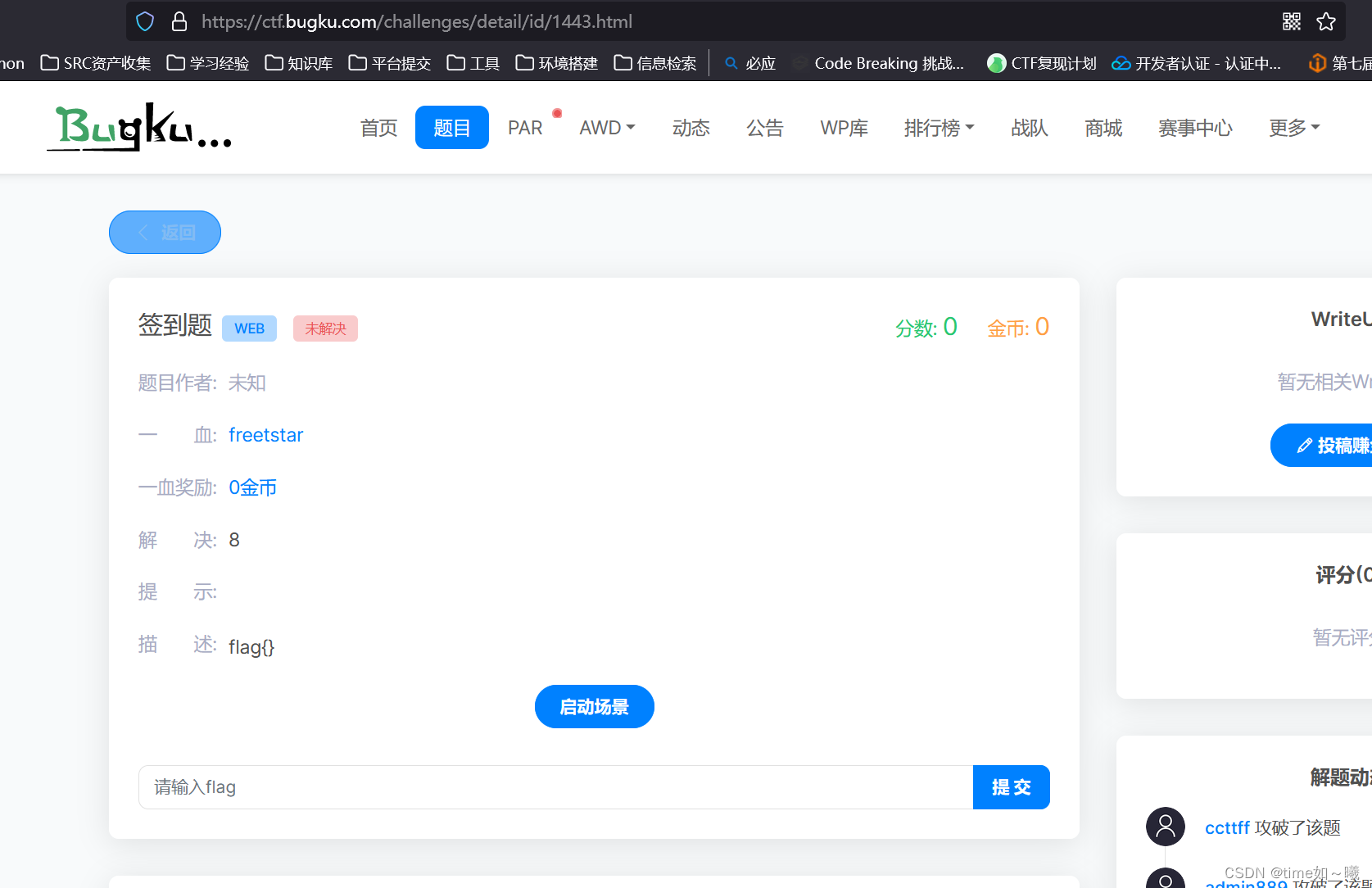Open the 必应 search bookmark
Image resolution: width=1372 pixels, height=888 pixels.
(750, 63)
